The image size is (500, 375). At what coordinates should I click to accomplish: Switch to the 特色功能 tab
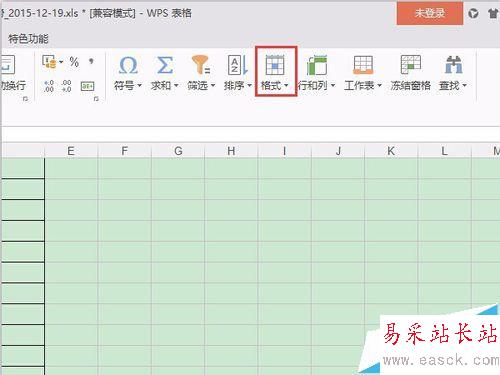28,39
